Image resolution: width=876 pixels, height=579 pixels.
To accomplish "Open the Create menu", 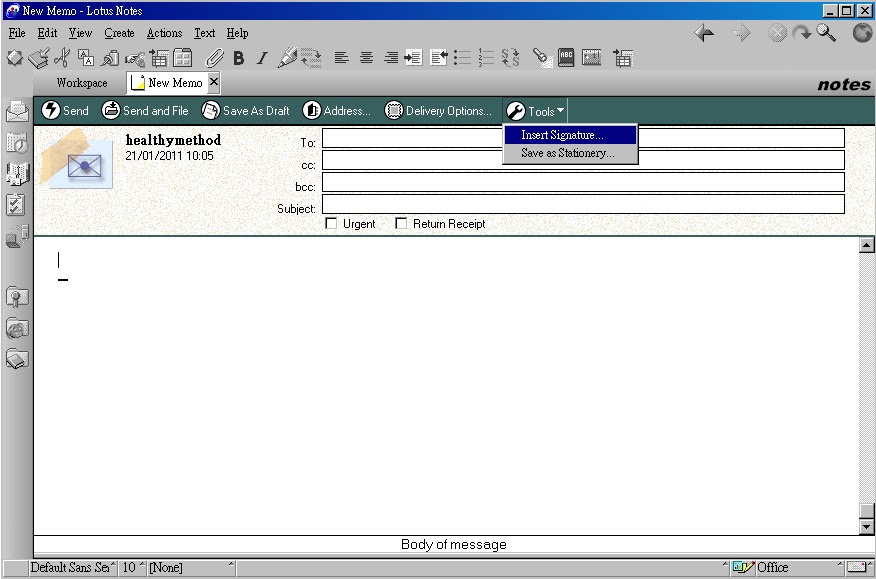I will coord(119,32).
